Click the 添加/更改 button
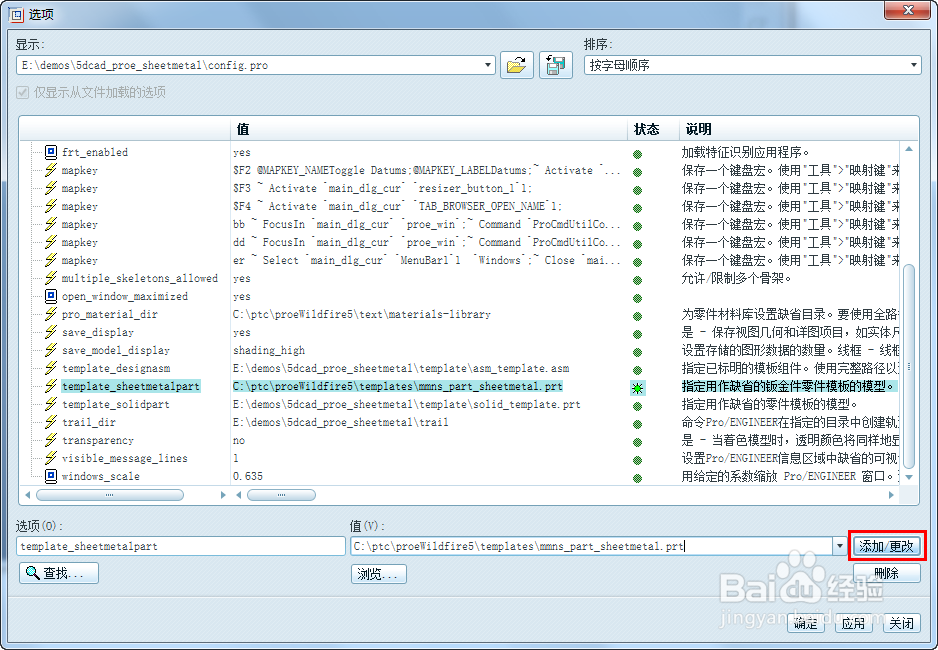 (887, 546)
